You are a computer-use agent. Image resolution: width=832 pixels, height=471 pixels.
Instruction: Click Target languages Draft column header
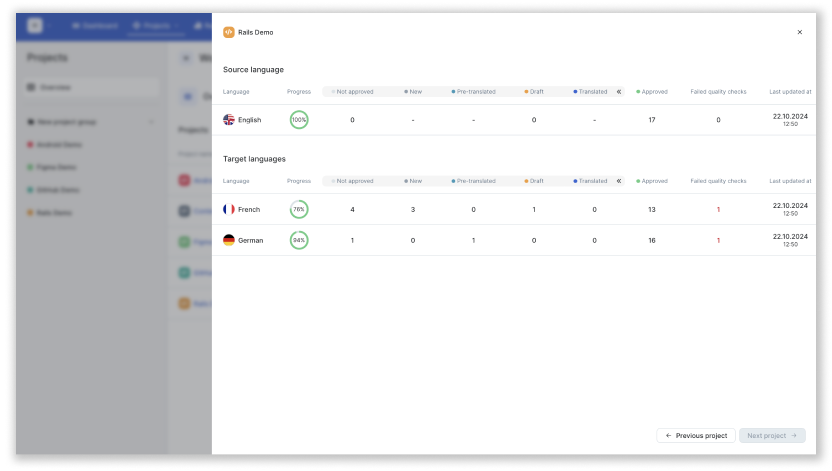coord(534,181)
